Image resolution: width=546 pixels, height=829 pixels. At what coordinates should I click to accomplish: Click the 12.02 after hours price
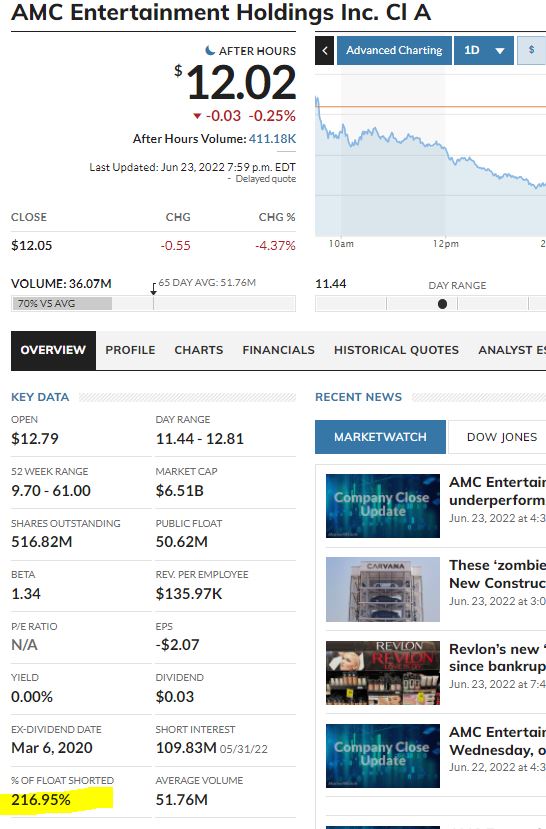pos(242,82)
